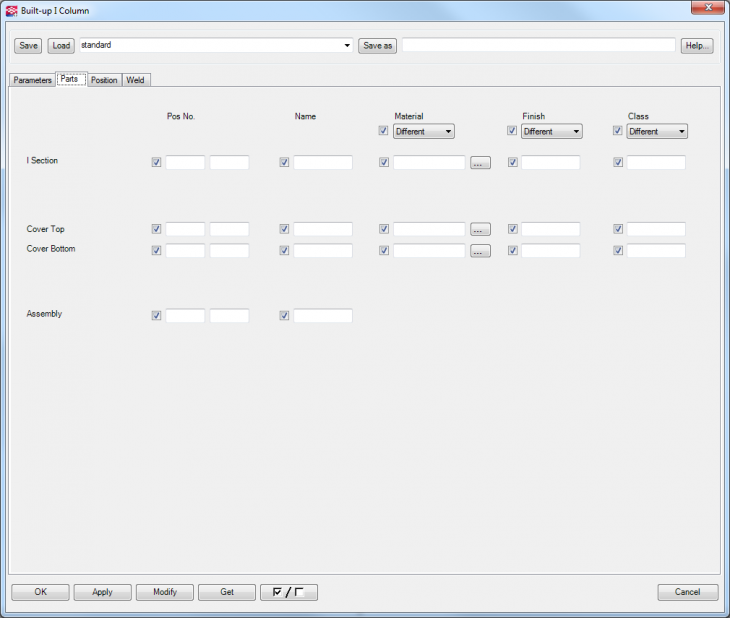Click the Modify button
Screen dimensions: 730x618
click(165, 592)
